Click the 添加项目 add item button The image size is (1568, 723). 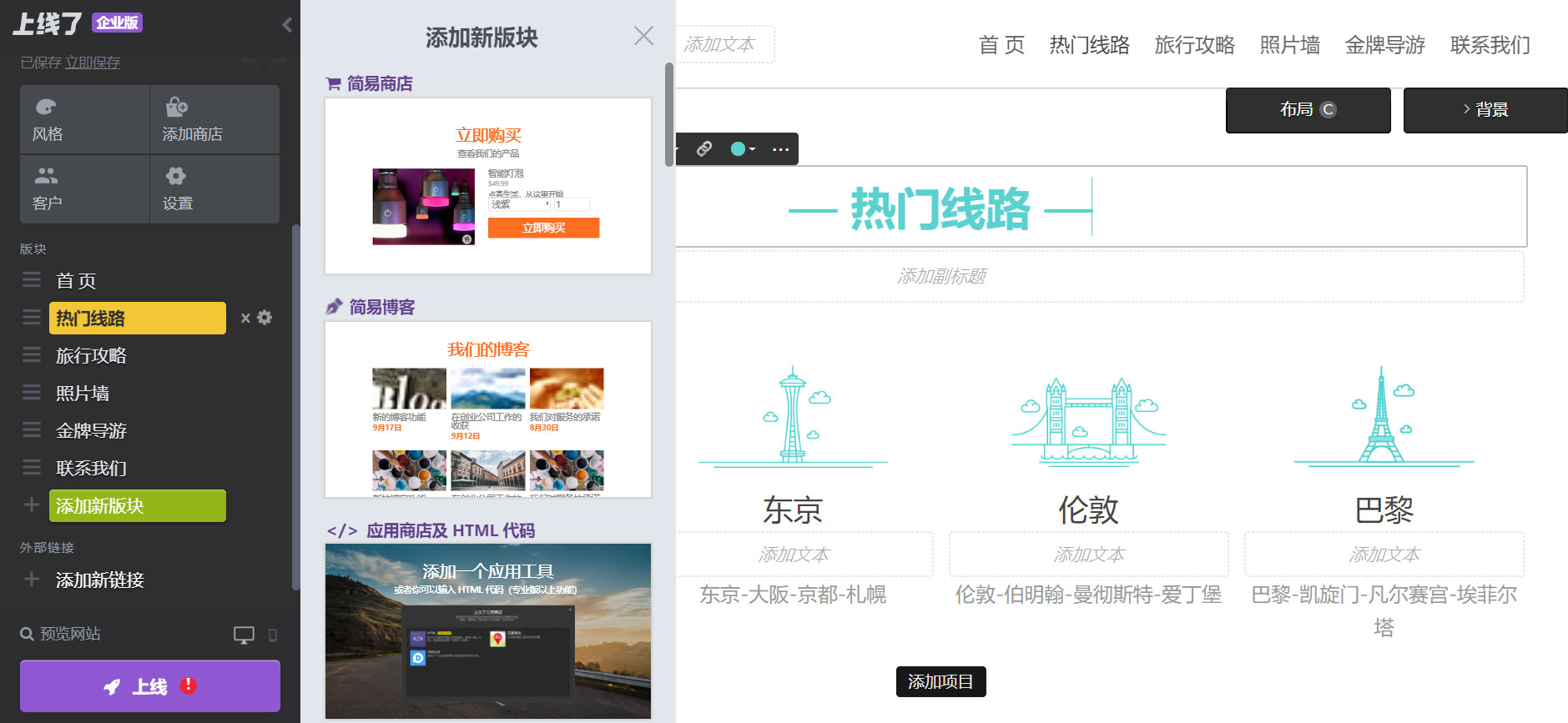coord(940,681)
